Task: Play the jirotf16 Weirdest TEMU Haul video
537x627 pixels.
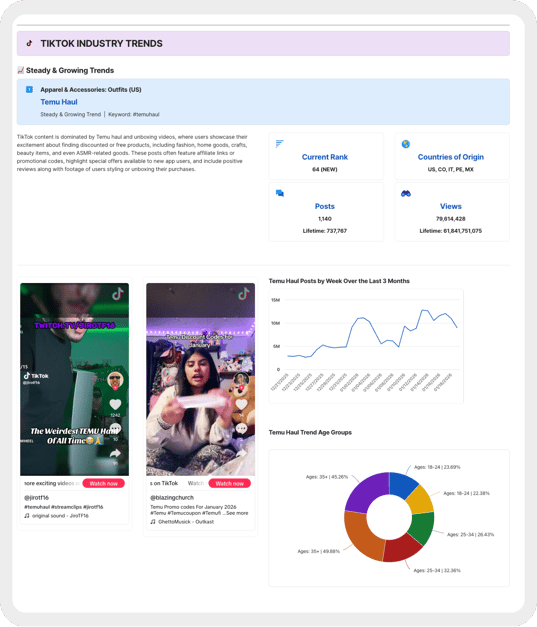Action: pos(74,379)
